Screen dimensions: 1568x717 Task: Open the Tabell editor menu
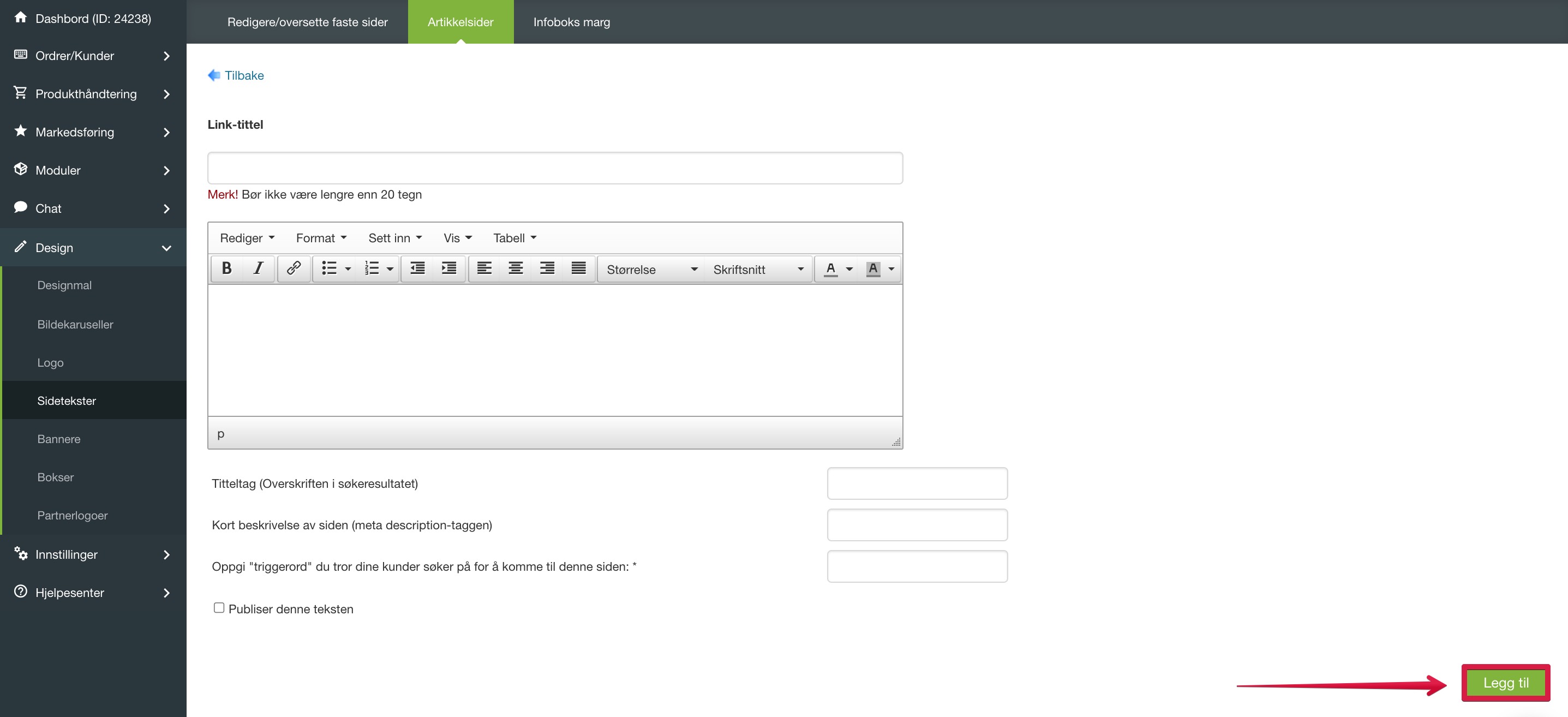tap(514, 238)
